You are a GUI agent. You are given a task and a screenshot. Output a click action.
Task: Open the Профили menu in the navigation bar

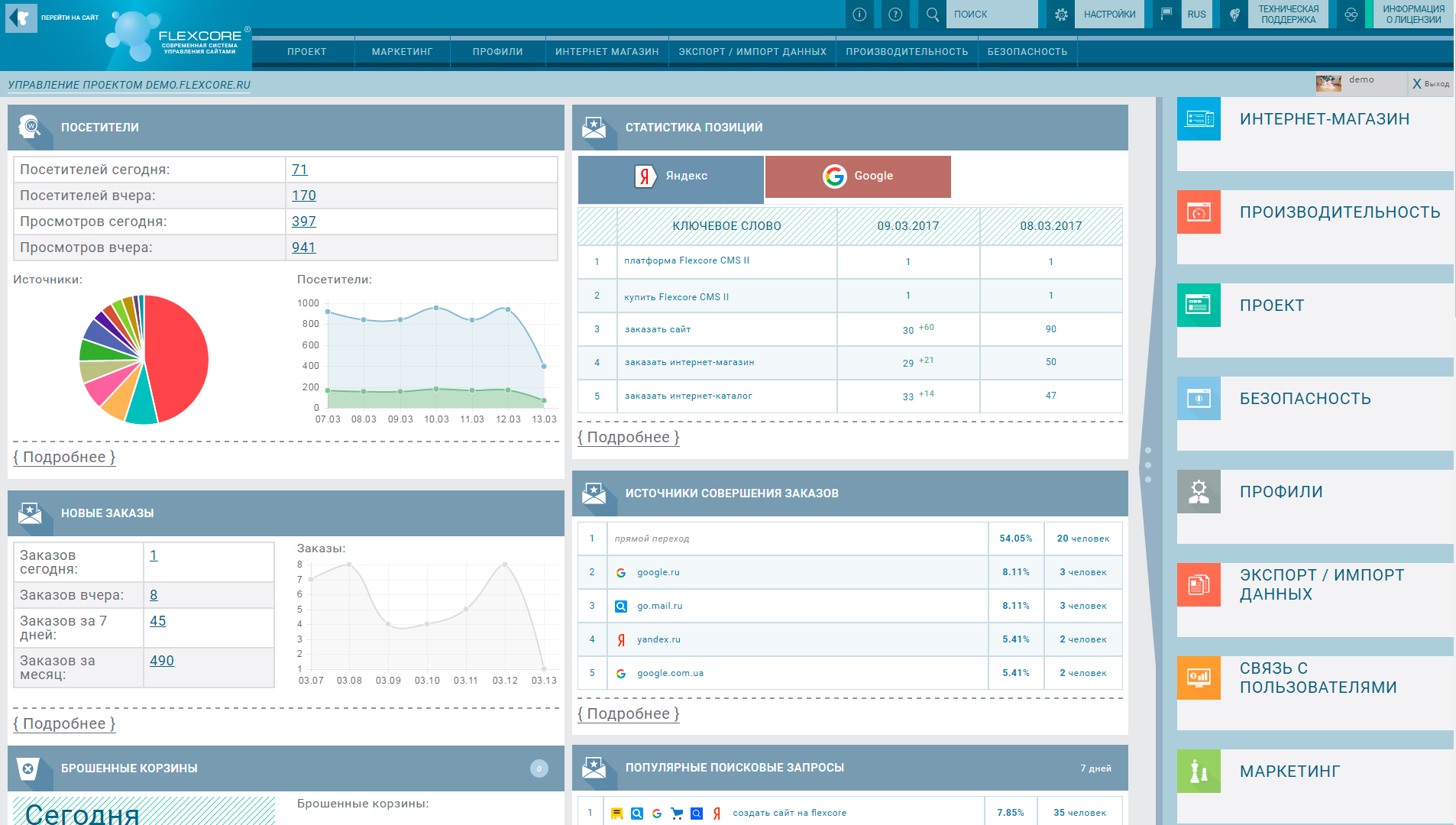498,52
